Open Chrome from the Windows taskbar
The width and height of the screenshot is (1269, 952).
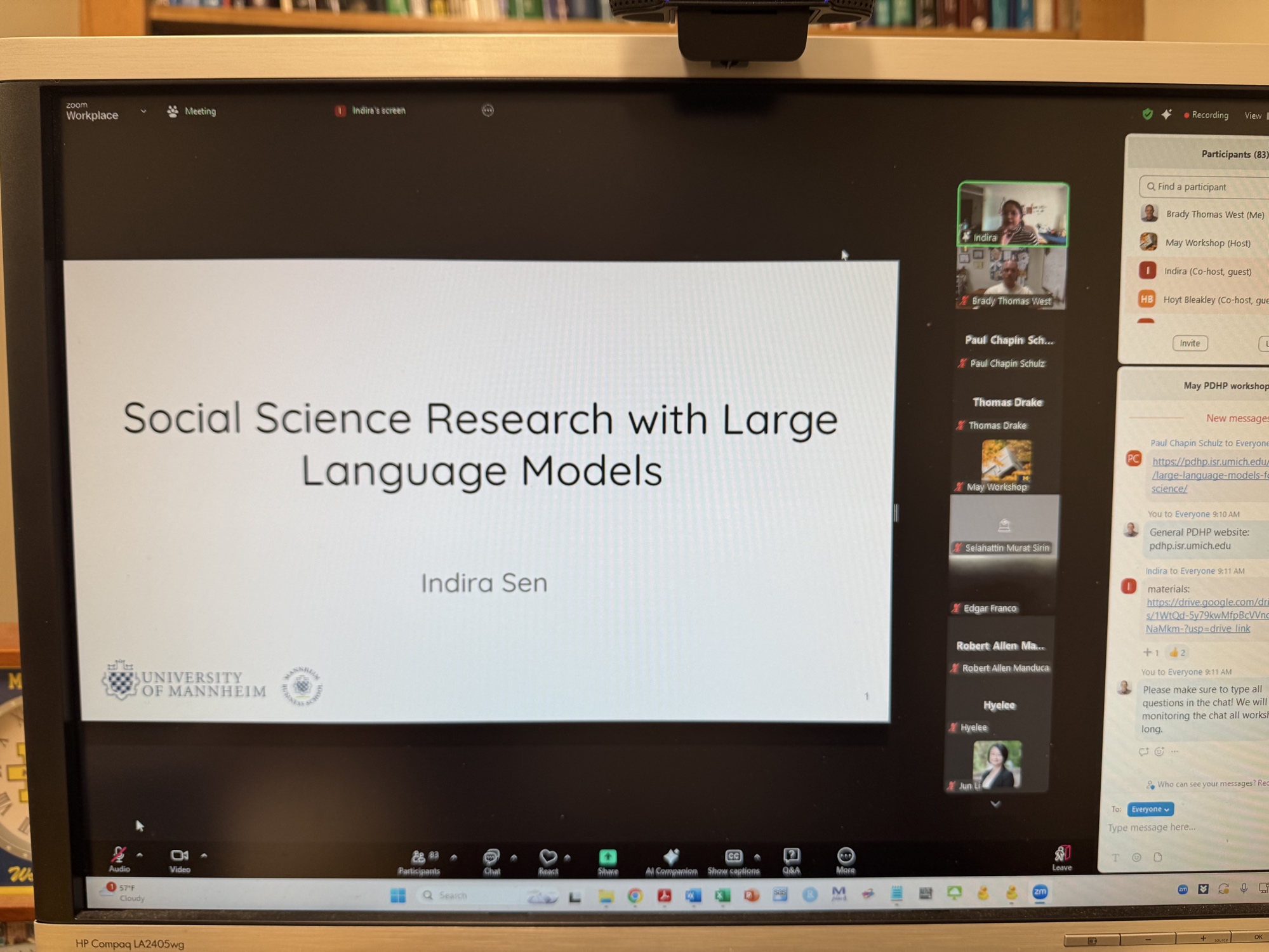pos(635,896)
